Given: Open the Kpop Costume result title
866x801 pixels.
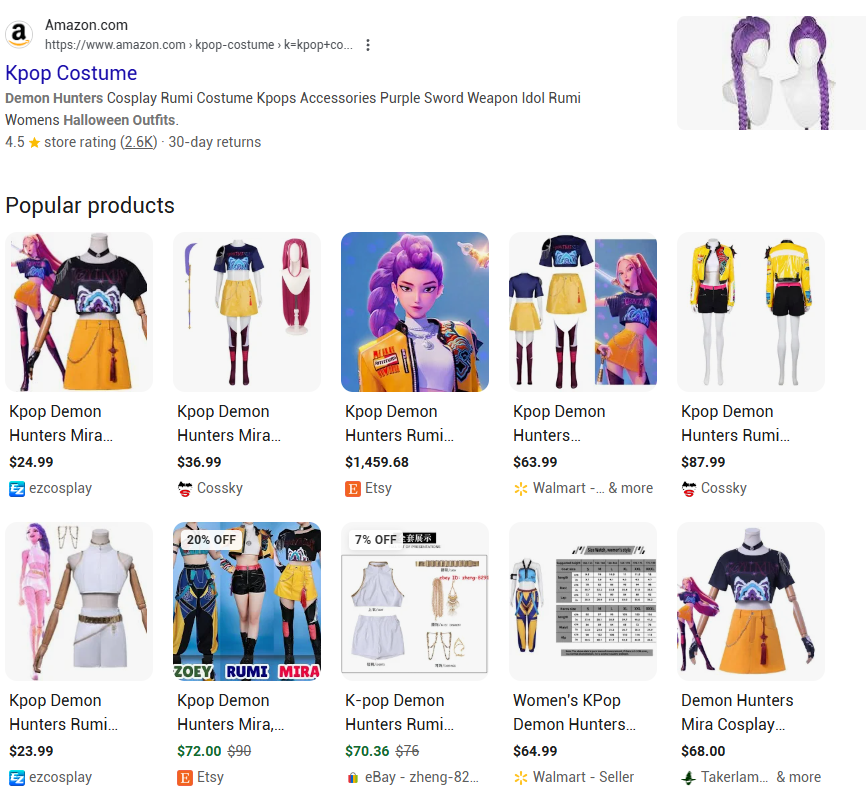Looking at the screenshot, I should (x=71, y=73).
